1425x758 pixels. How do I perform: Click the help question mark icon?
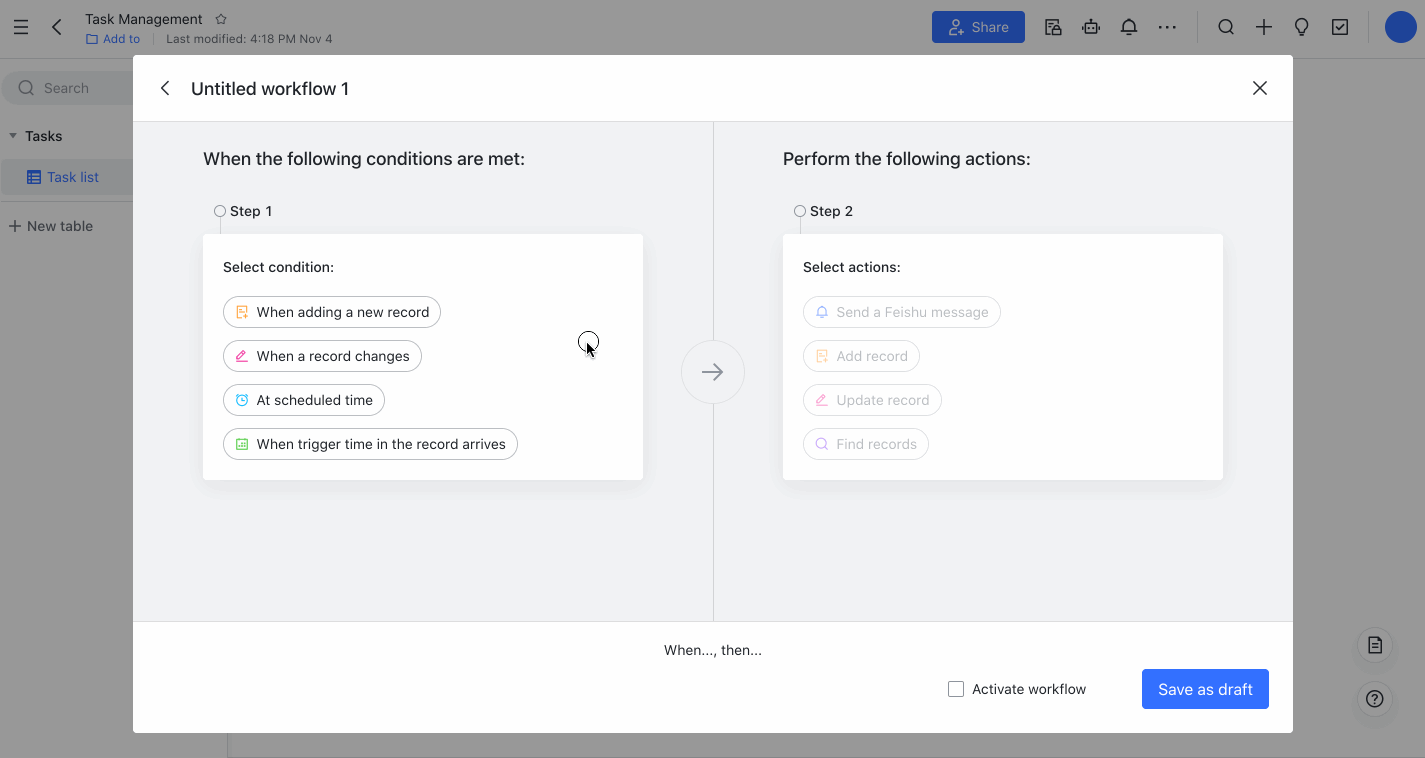point(1374,699)
